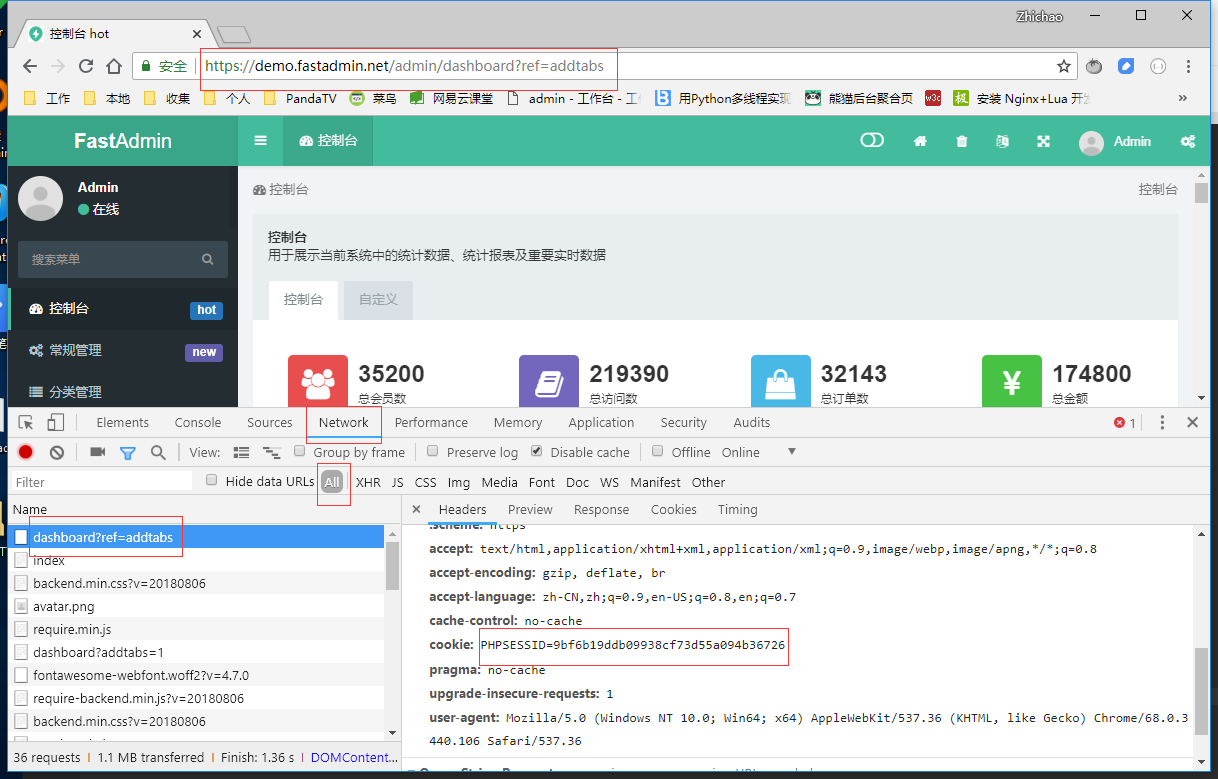
Task: Open the blue pen extension icon
Action: point(1126,66)
